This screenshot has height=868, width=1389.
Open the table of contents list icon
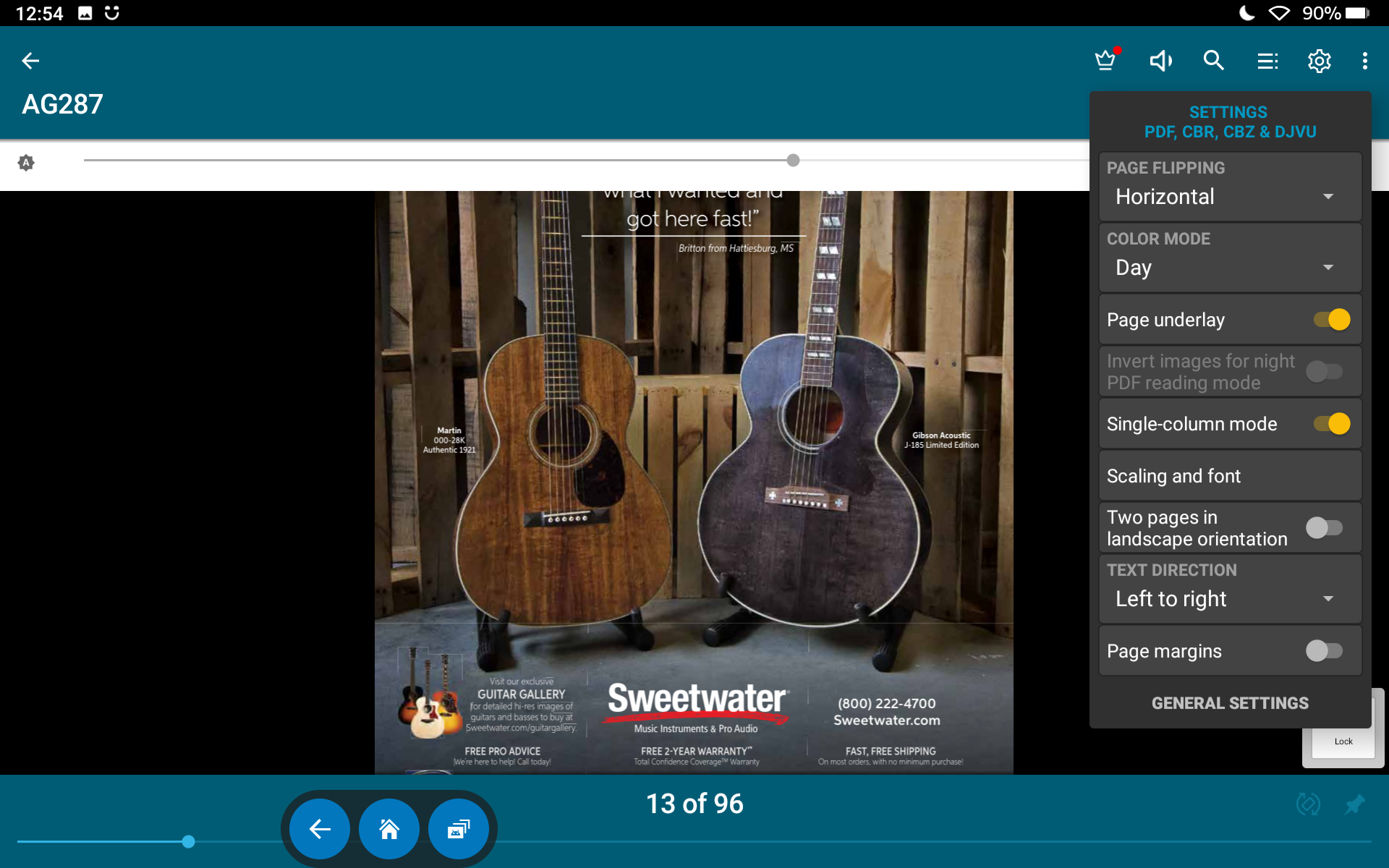pyautogui.click(x=1267, y=61)
